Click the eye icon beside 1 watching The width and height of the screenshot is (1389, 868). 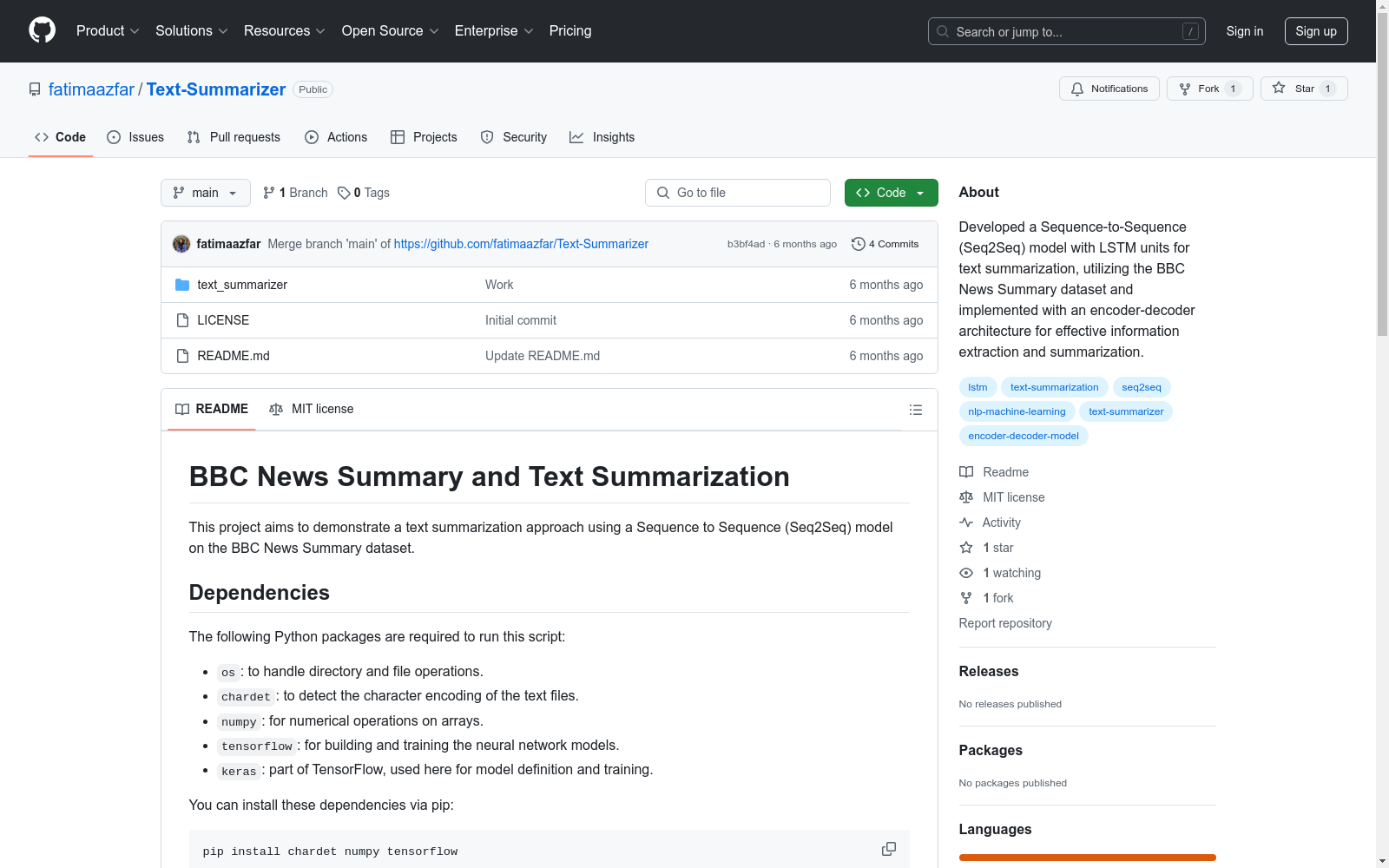coord(966,573)
